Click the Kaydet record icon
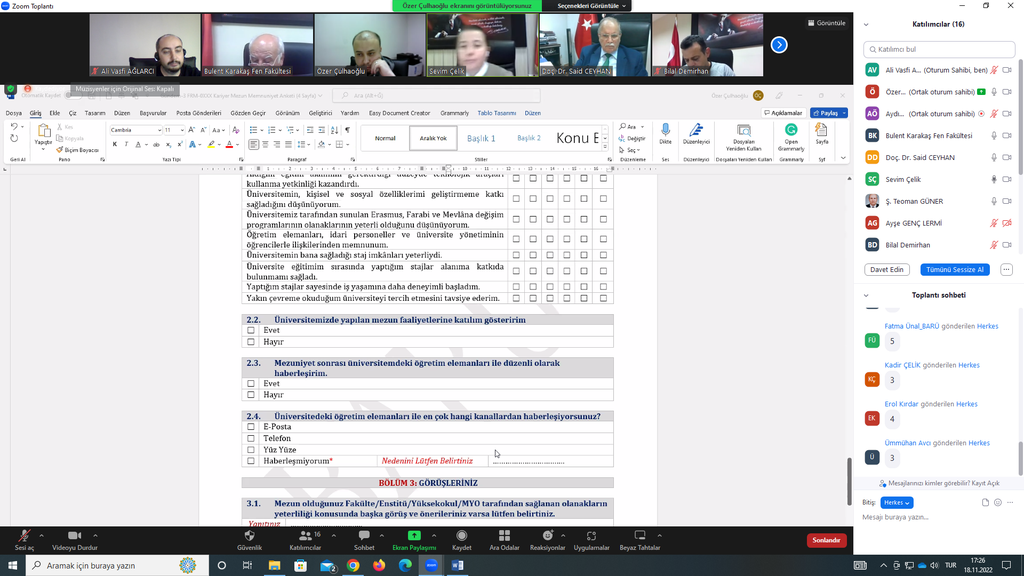1024x576 pixels. tap(461, 537)
